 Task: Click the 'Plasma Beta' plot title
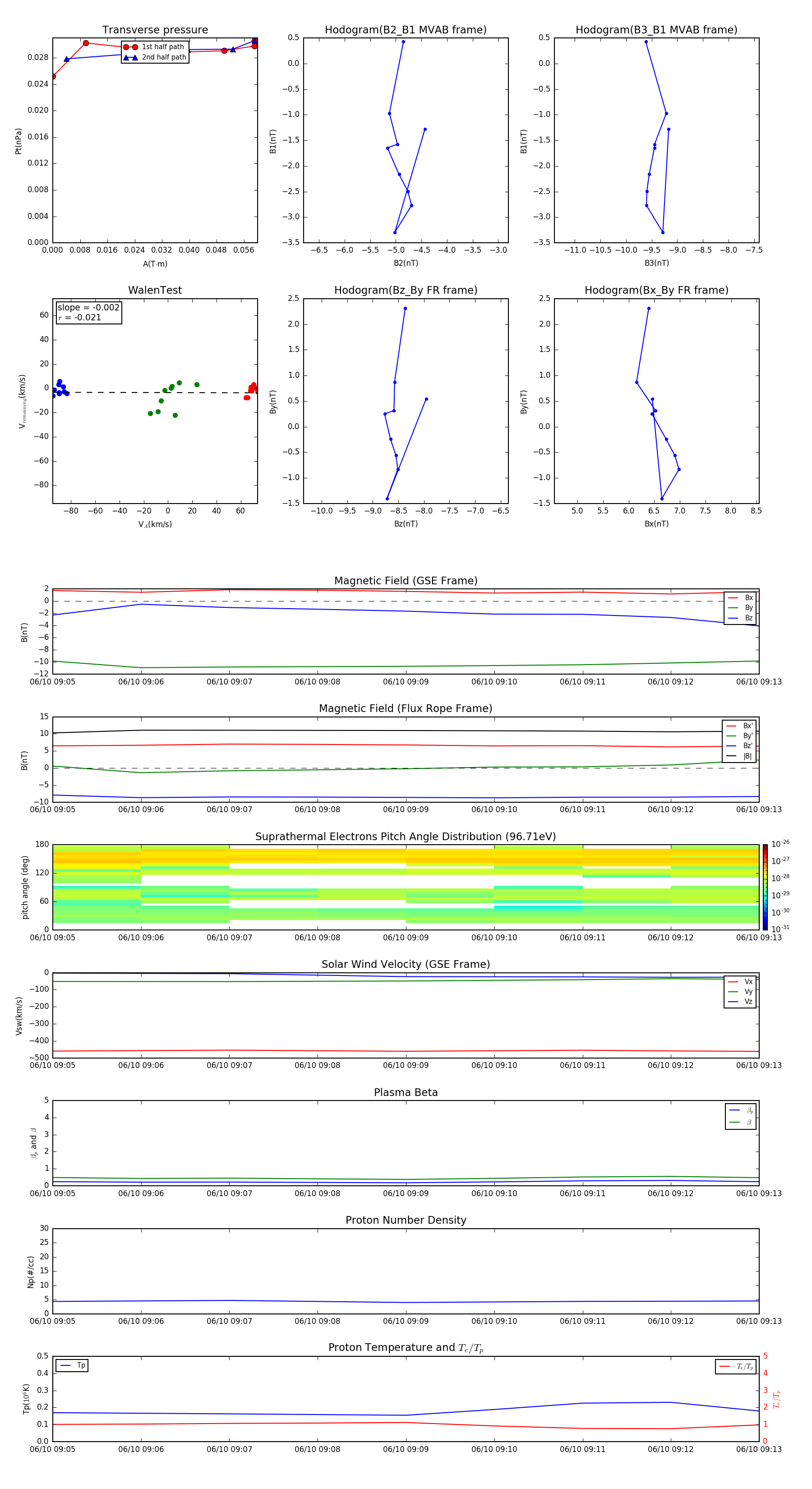coord(406,1092)
